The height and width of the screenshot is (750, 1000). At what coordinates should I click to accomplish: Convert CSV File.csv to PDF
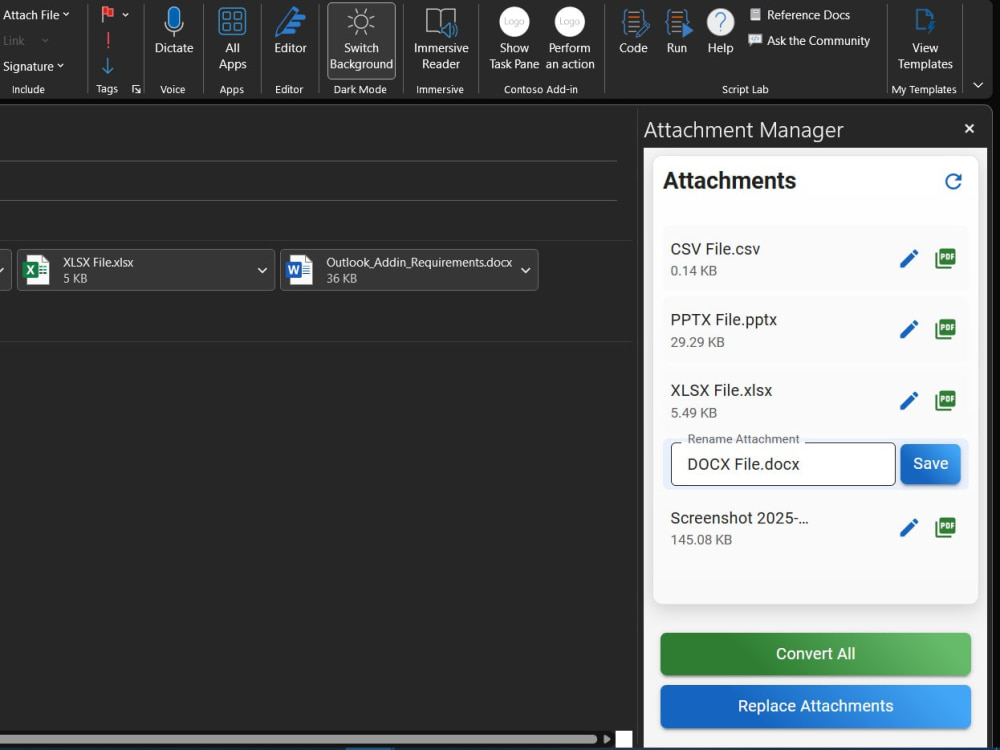pos(945,258)
